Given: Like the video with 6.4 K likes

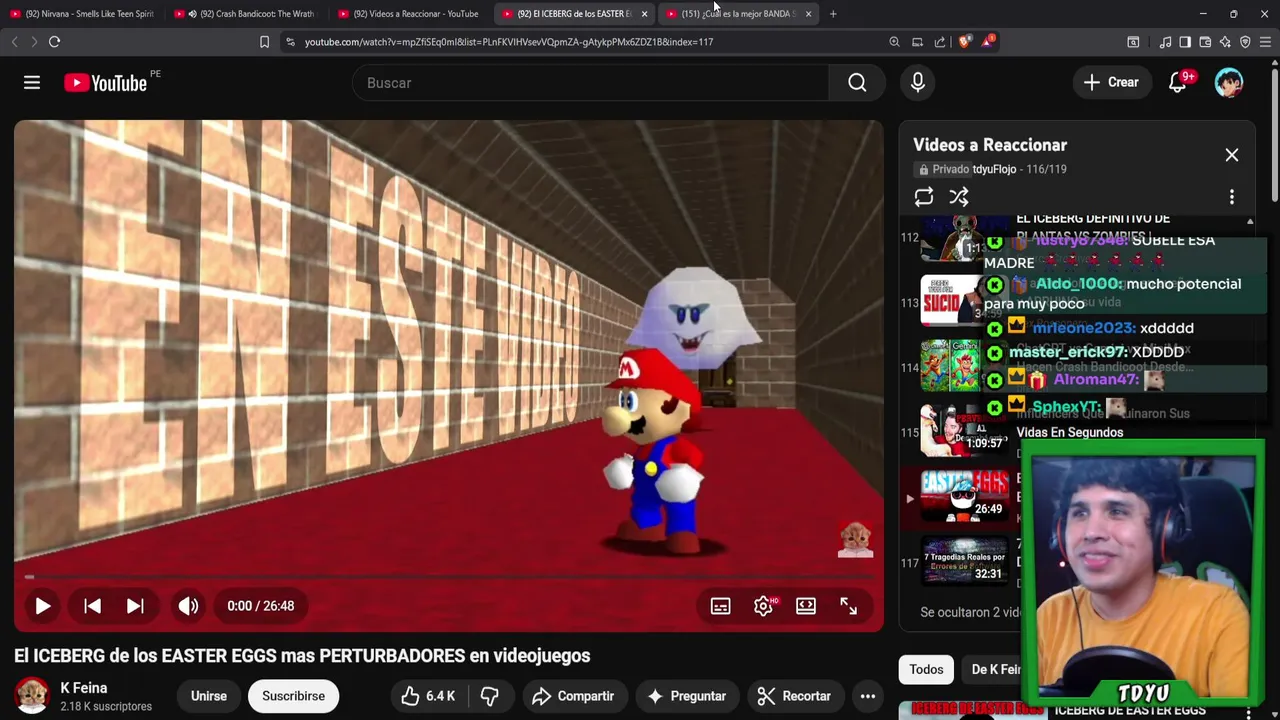Looking at the screenshot, I should pos(428,696).
